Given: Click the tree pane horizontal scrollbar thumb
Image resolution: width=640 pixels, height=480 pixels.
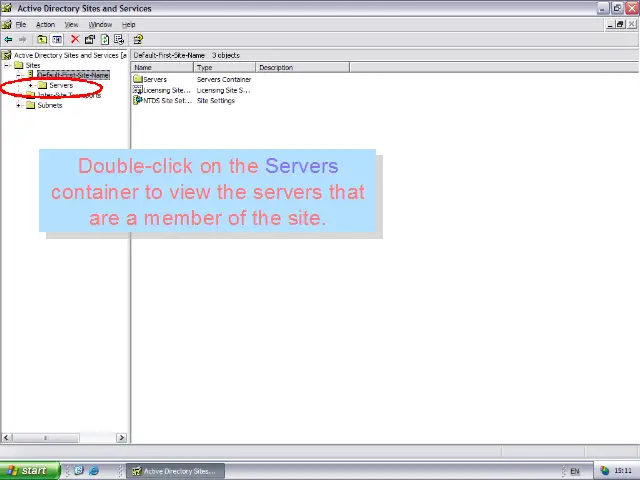Looking at the screenshot, I should click(45, 438).
